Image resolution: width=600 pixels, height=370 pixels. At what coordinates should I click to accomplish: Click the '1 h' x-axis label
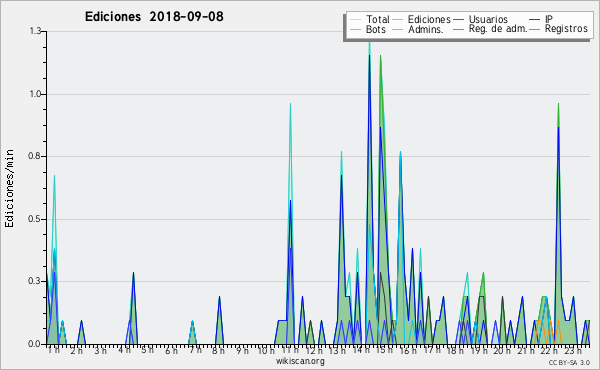(54, 350)
